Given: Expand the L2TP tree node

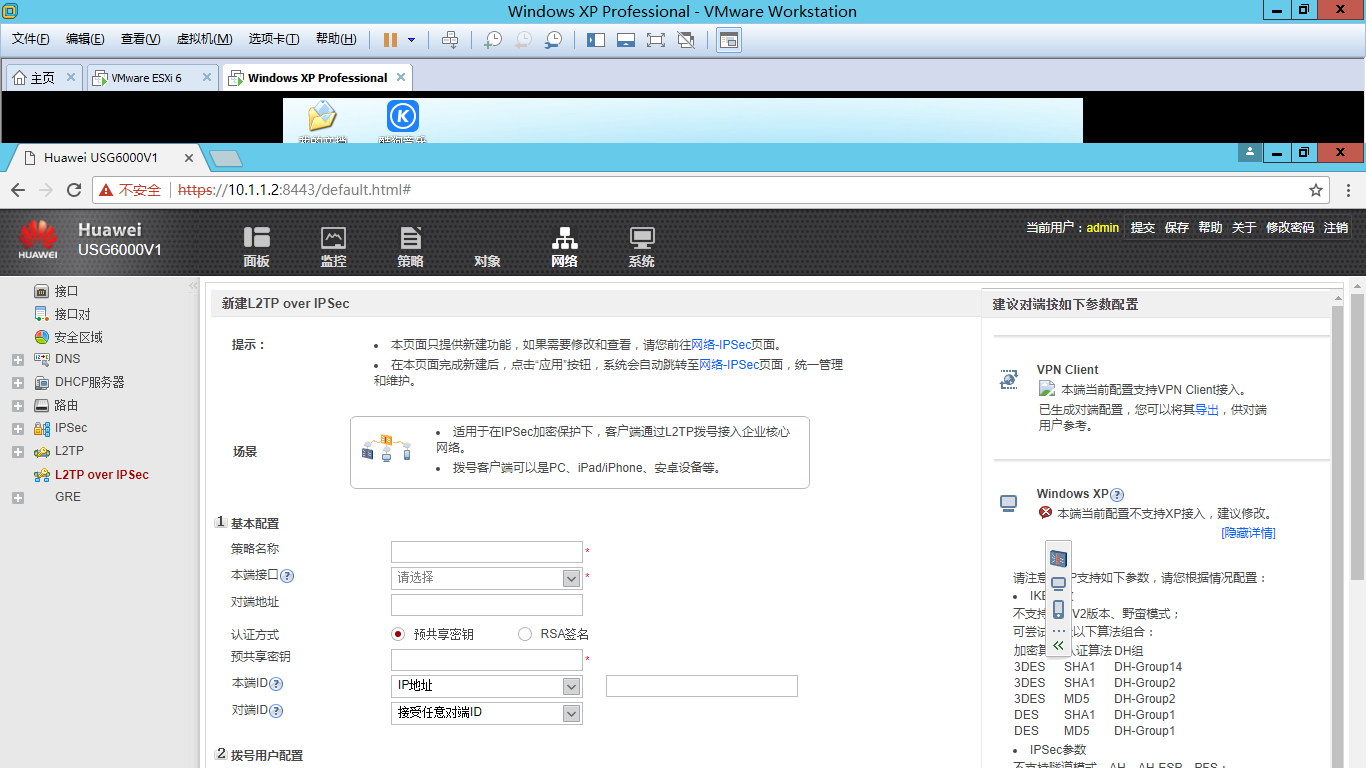Looking at the screenshot, I should point(18,452).
